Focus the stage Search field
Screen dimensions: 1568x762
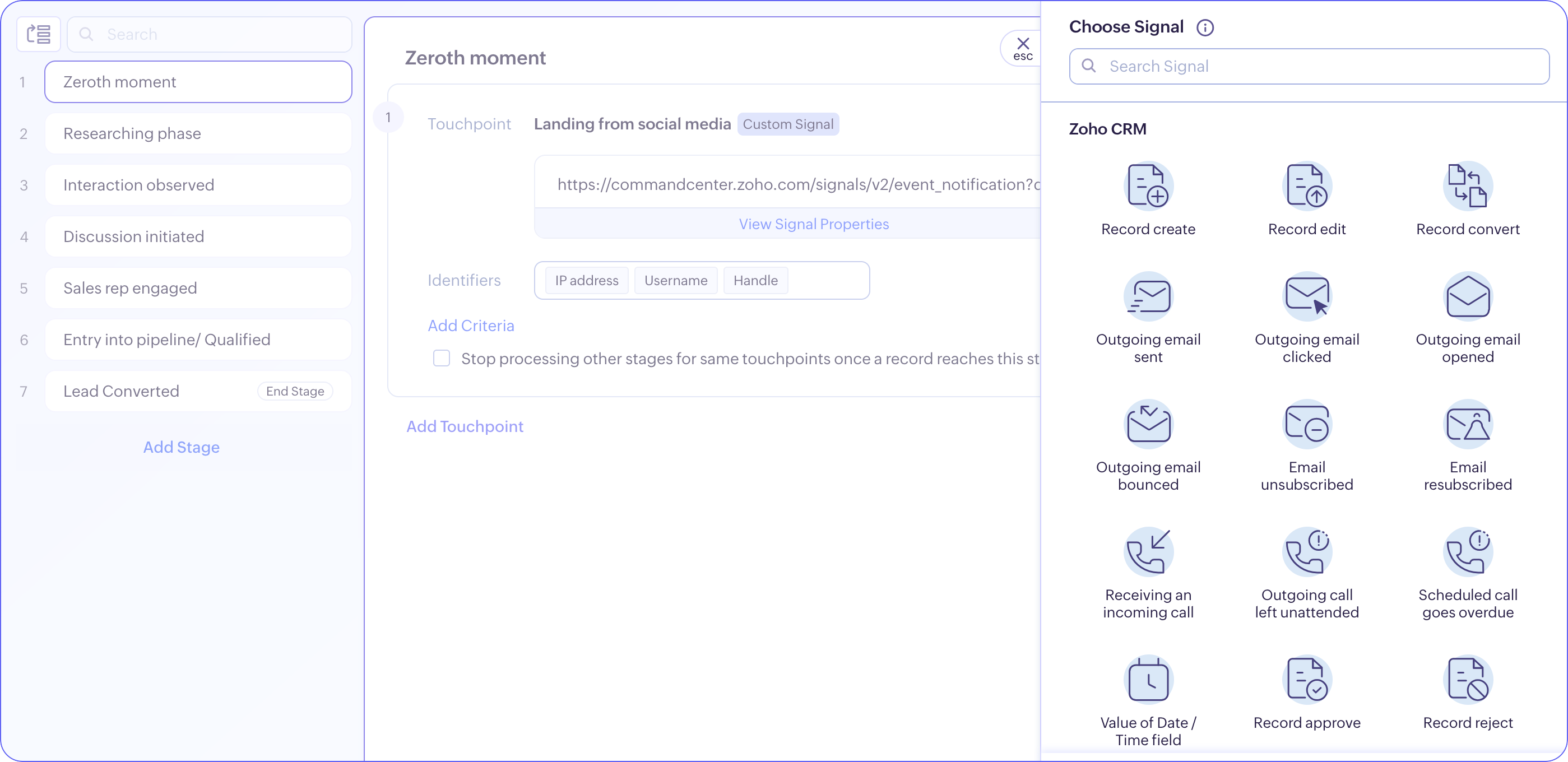[210, 34]
